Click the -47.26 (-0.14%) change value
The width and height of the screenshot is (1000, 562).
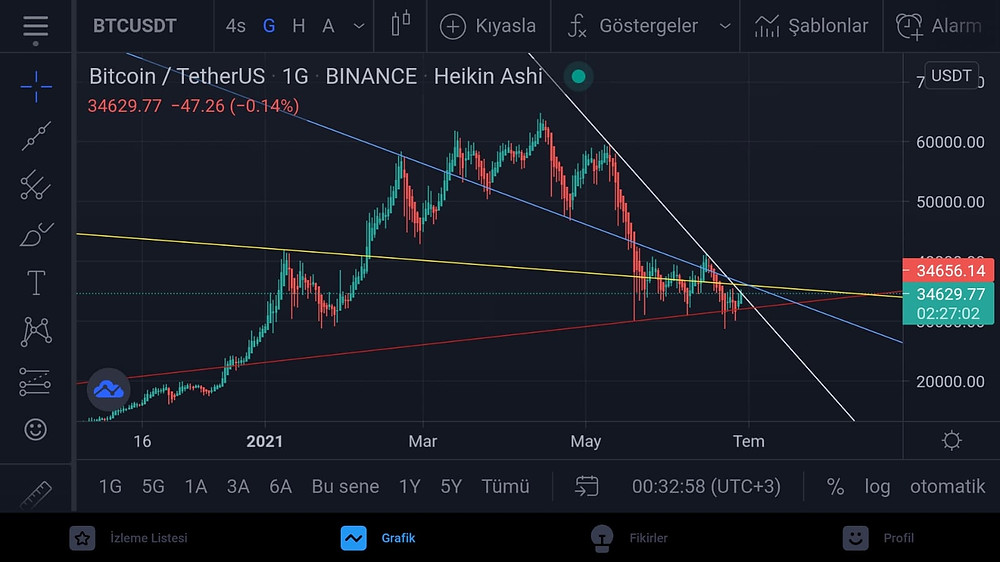pyautogui.click(x=235, y=106)
